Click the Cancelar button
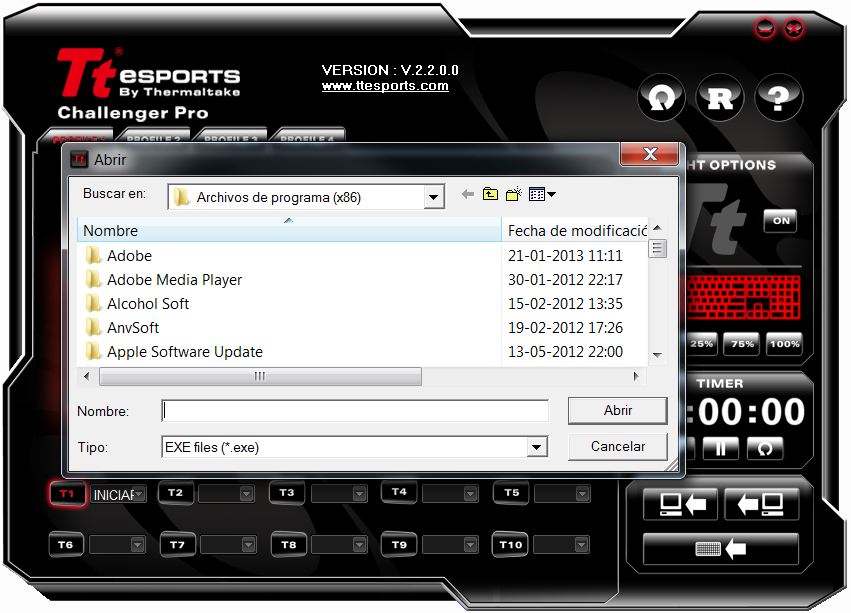Image resolution: width=851 pixels, height=613 pixels. [618, 446]
